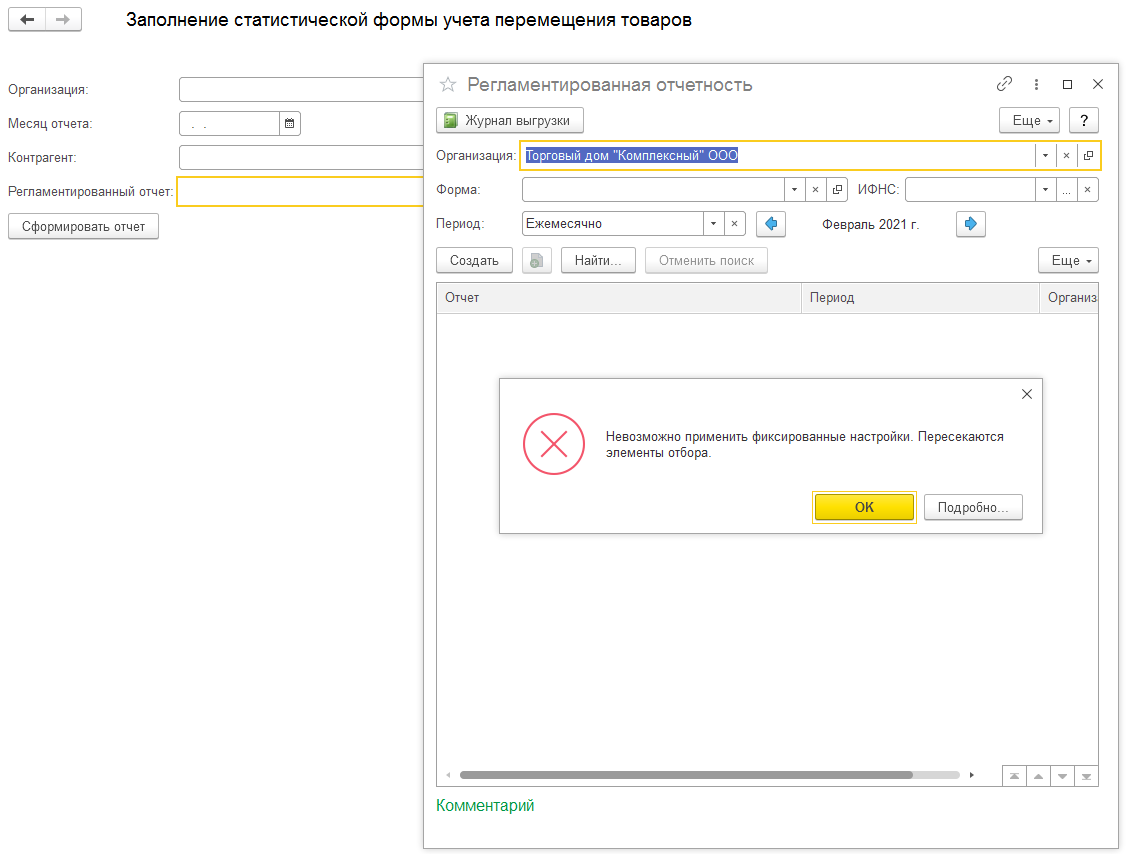This screenshot has width=1131, height=854.
Task: Move list to the last row
Action: [1086, 776]
